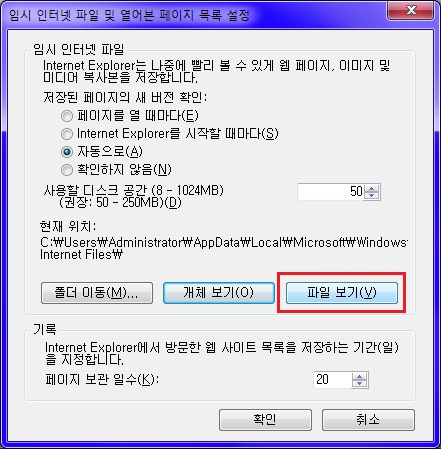441x449 pixels.
Task: Decrease disk space with the down arrow
Action: point(372,195)
